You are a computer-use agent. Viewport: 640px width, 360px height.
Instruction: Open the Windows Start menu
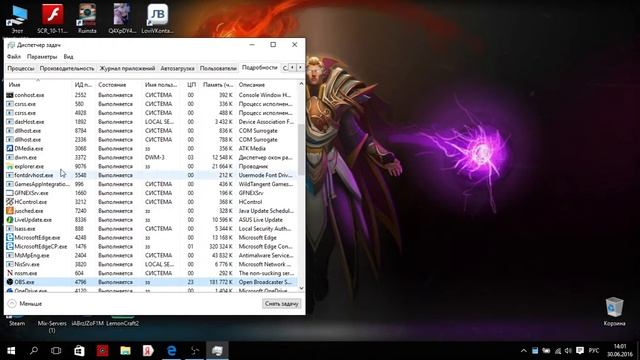[x=11, y=351]
